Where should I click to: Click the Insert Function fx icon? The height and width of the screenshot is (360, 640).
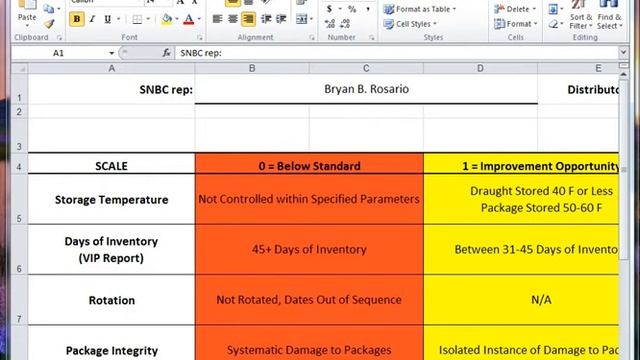[166, 53]
